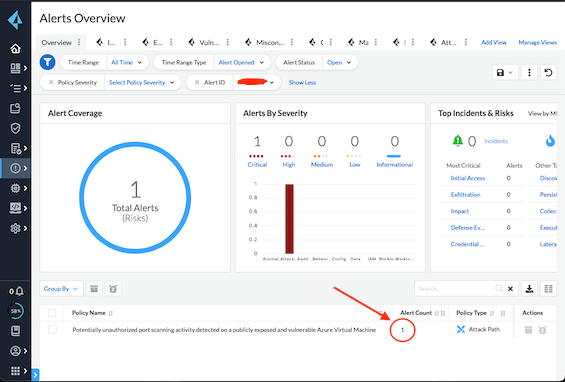The image size is (565, 382).
Task: Filter by Medium severity
Action: tap(322, 165)
